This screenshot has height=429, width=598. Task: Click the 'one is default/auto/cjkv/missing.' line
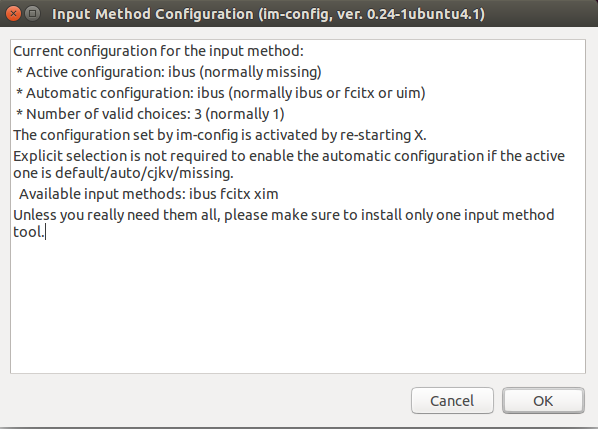click(x=123, y=173)
